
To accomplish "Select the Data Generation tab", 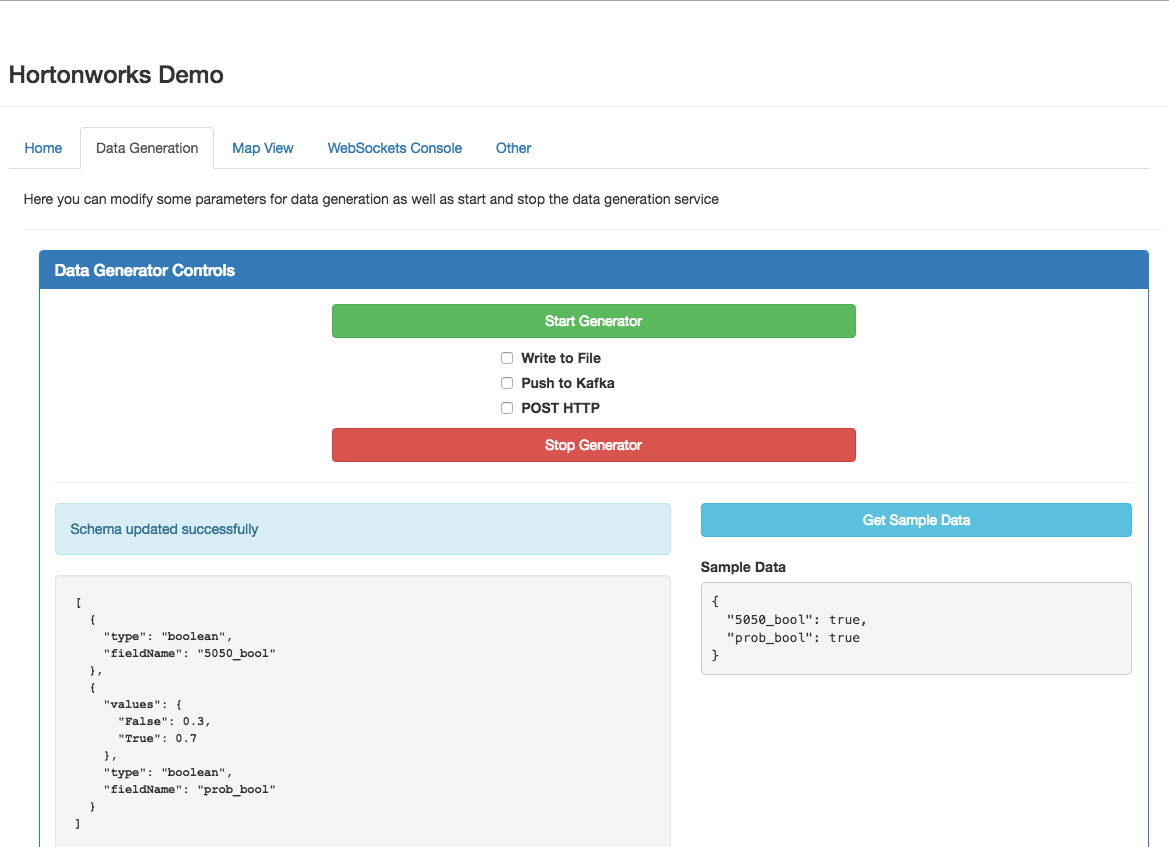I will 147,148.
